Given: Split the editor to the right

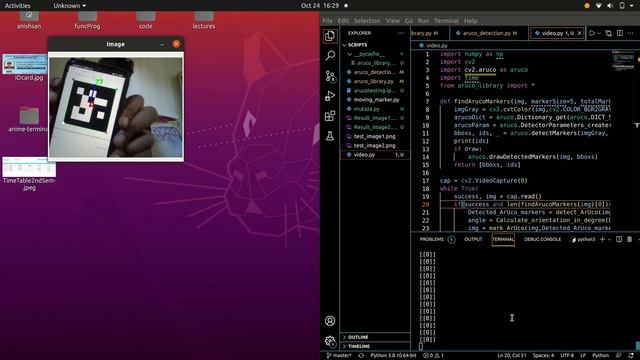Looking at the screenshot, I should coord(620,33).
